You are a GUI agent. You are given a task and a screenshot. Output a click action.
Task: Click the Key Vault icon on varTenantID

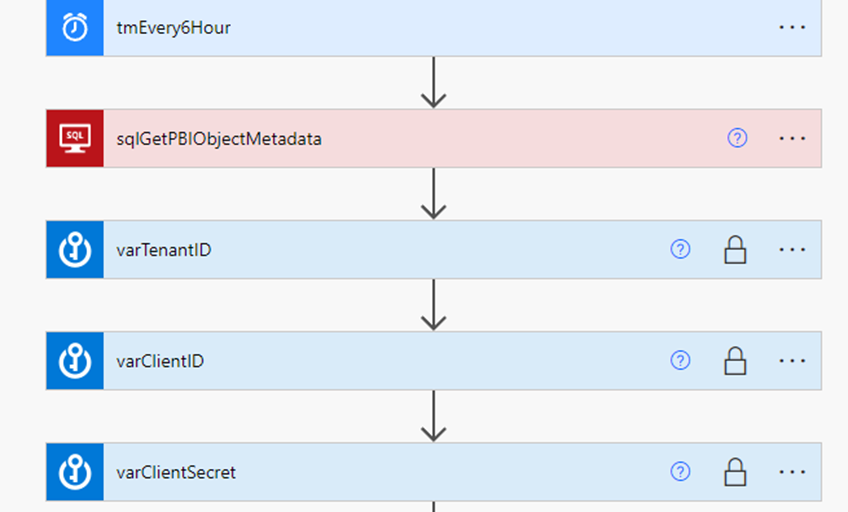pos(75,250)
